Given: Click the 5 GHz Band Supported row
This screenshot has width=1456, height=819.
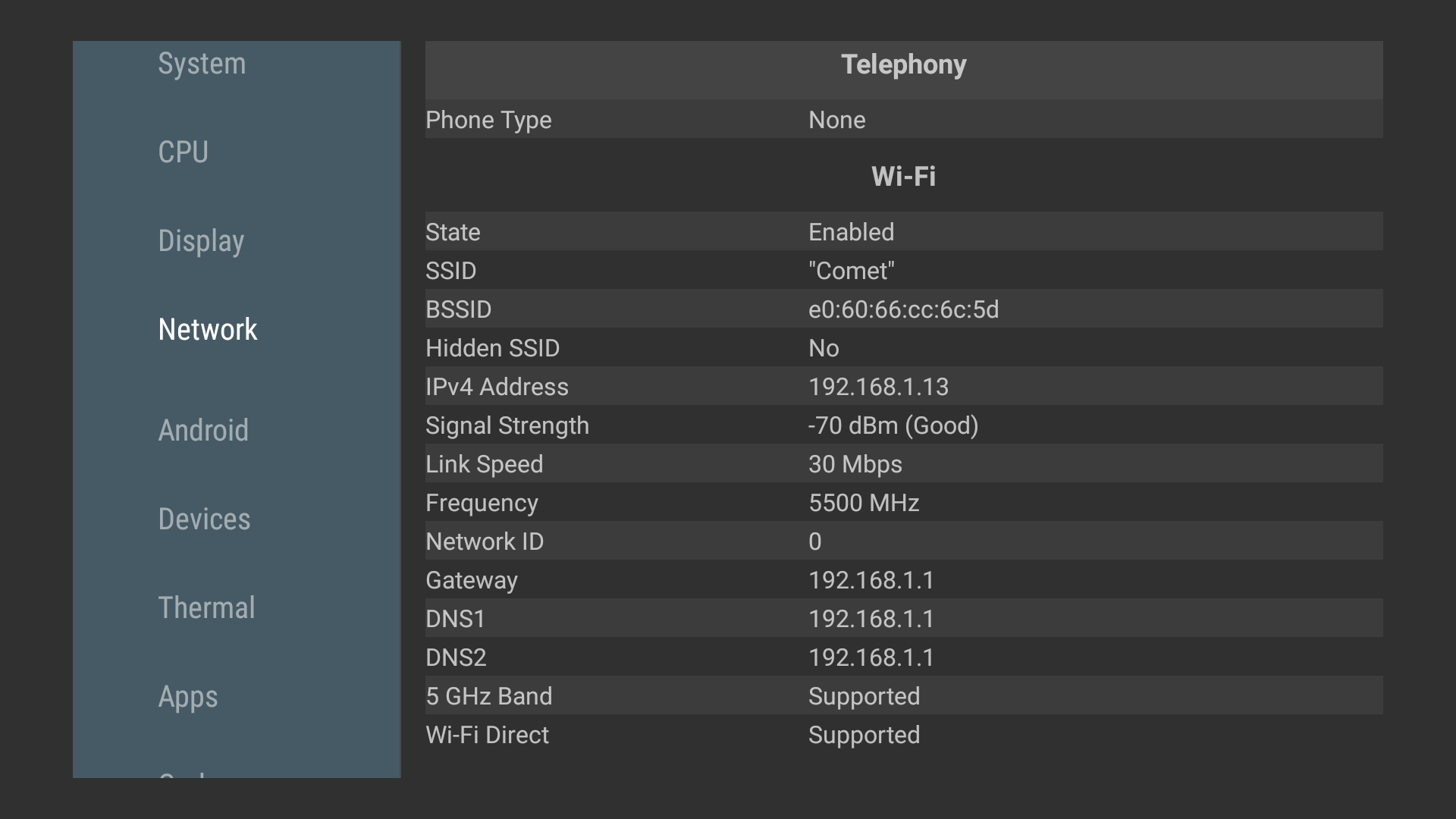Looking at the screenshot, I should tap(903, 696).
